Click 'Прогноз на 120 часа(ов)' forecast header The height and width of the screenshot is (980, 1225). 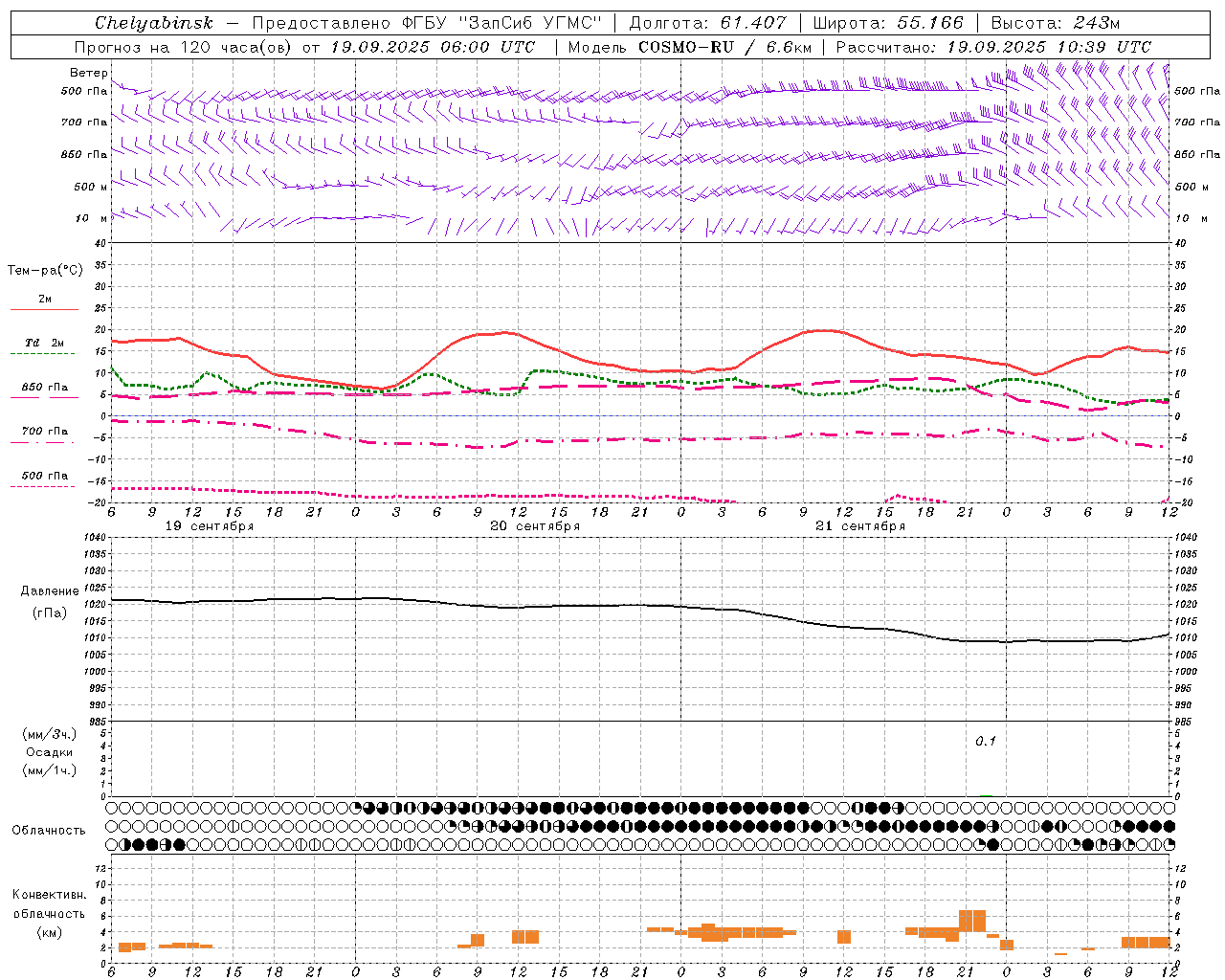coord(184,47)
